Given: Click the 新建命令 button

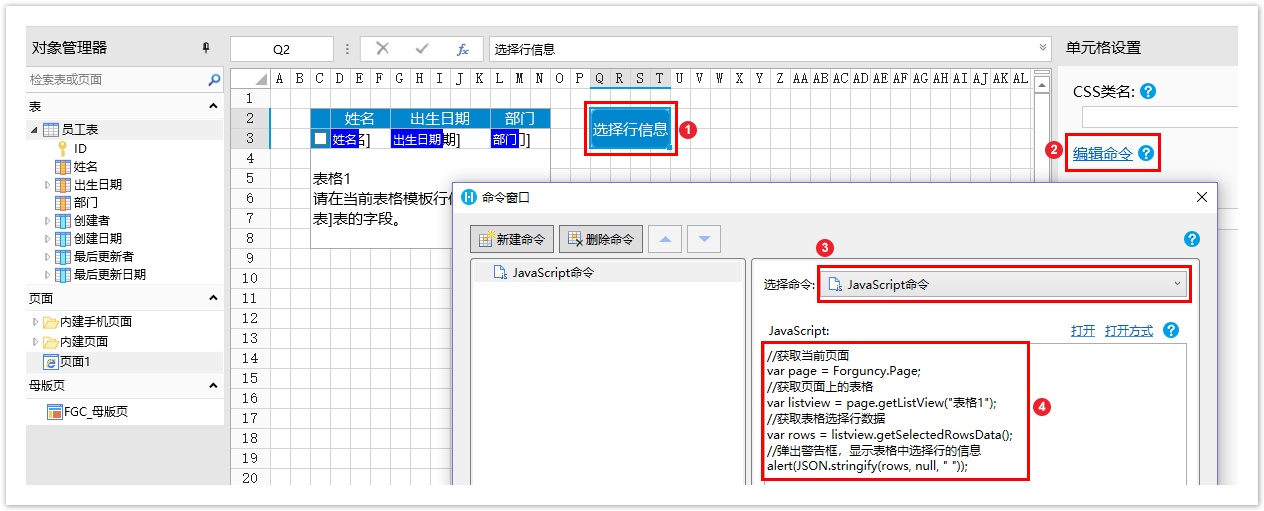Looking at the screenshot, I should 513,239.
